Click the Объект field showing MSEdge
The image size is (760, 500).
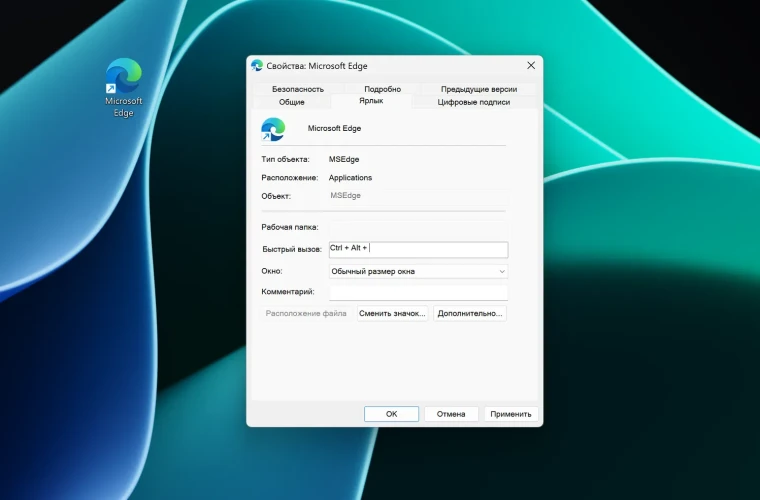[x=418, y=196]
